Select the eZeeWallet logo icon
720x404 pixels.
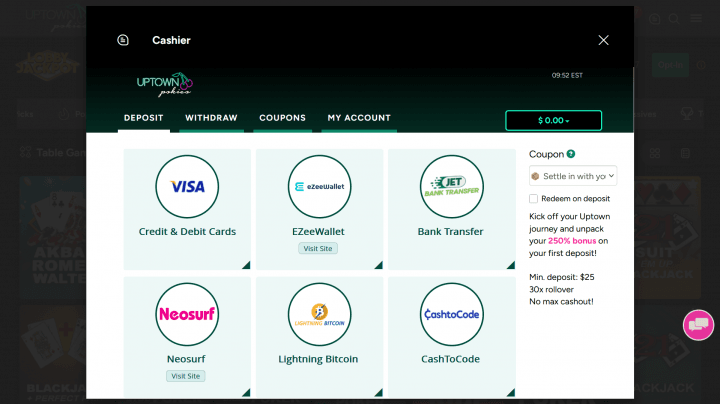point(320,186)
